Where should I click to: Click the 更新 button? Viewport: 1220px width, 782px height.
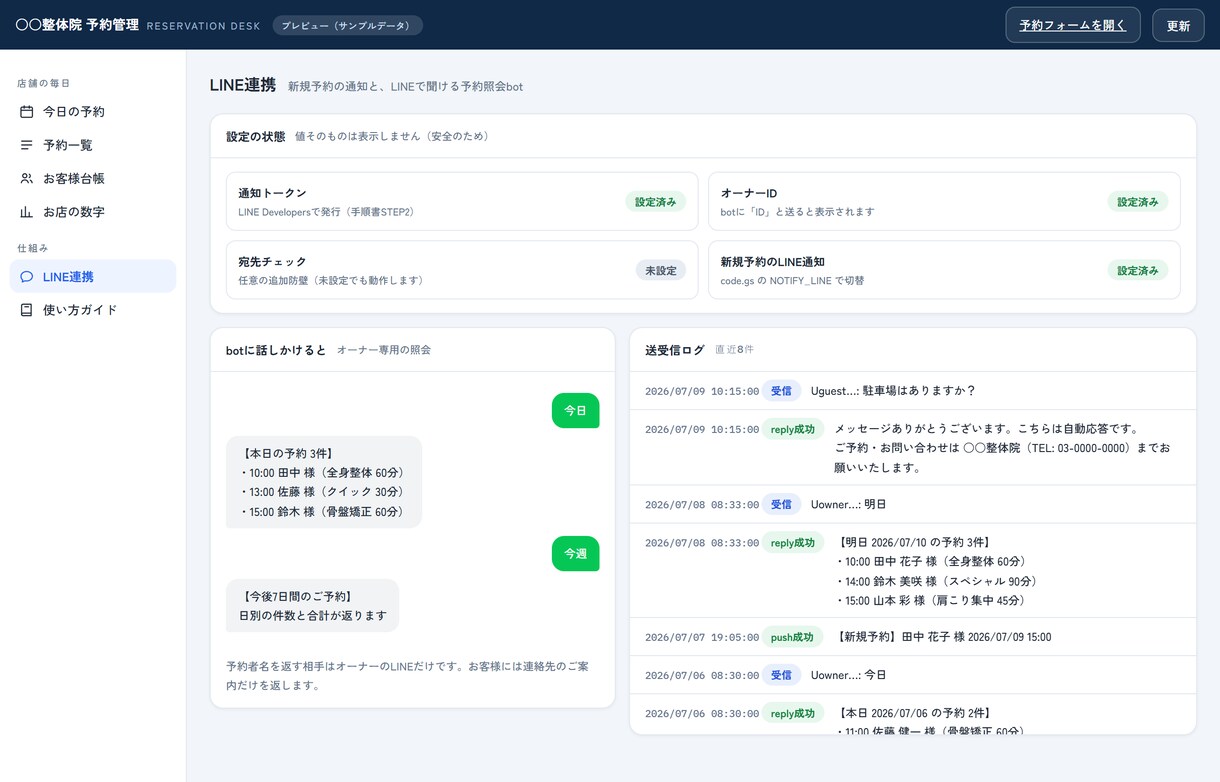click(x=1178, y=25)
